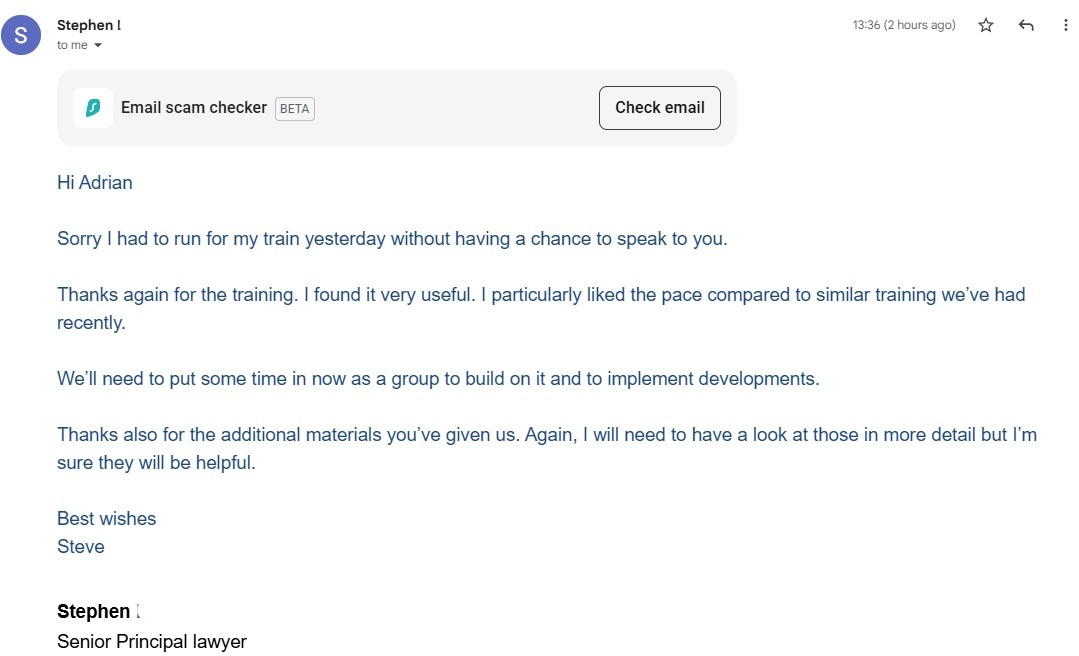The height and width of the screenshot is (656, 1079).
Task: Click the reply arrow icon
Action: (x=1026, y=25)
